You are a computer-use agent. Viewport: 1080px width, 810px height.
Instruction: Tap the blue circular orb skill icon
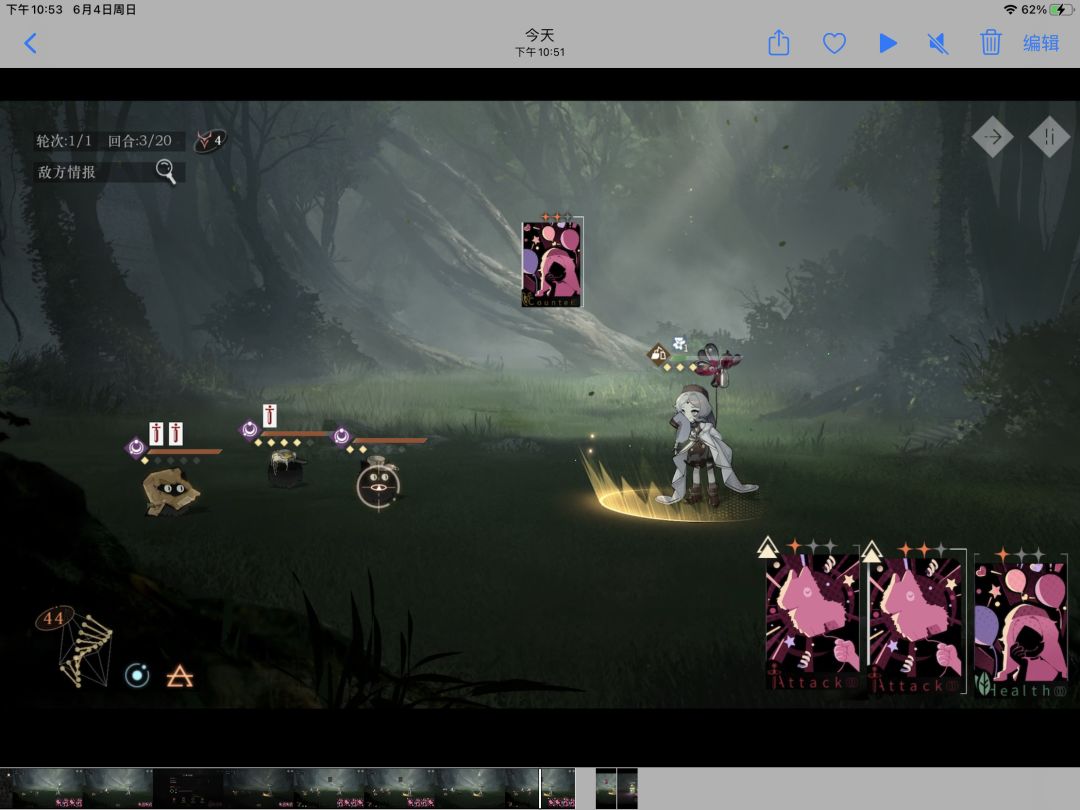point(137,675)
